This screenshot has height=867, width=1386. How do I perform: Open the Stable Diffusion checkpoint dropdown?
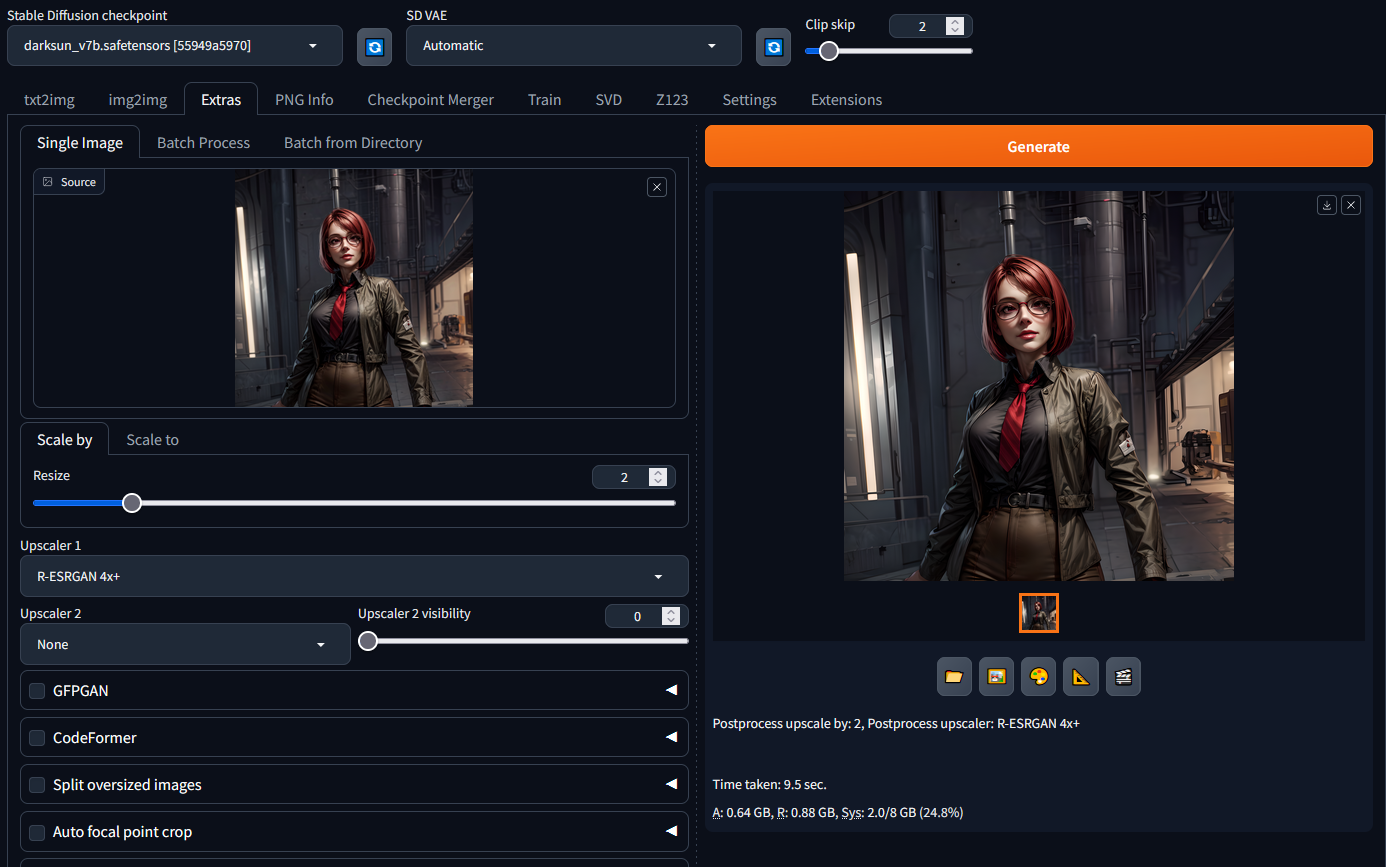click(x=175, y=46)
